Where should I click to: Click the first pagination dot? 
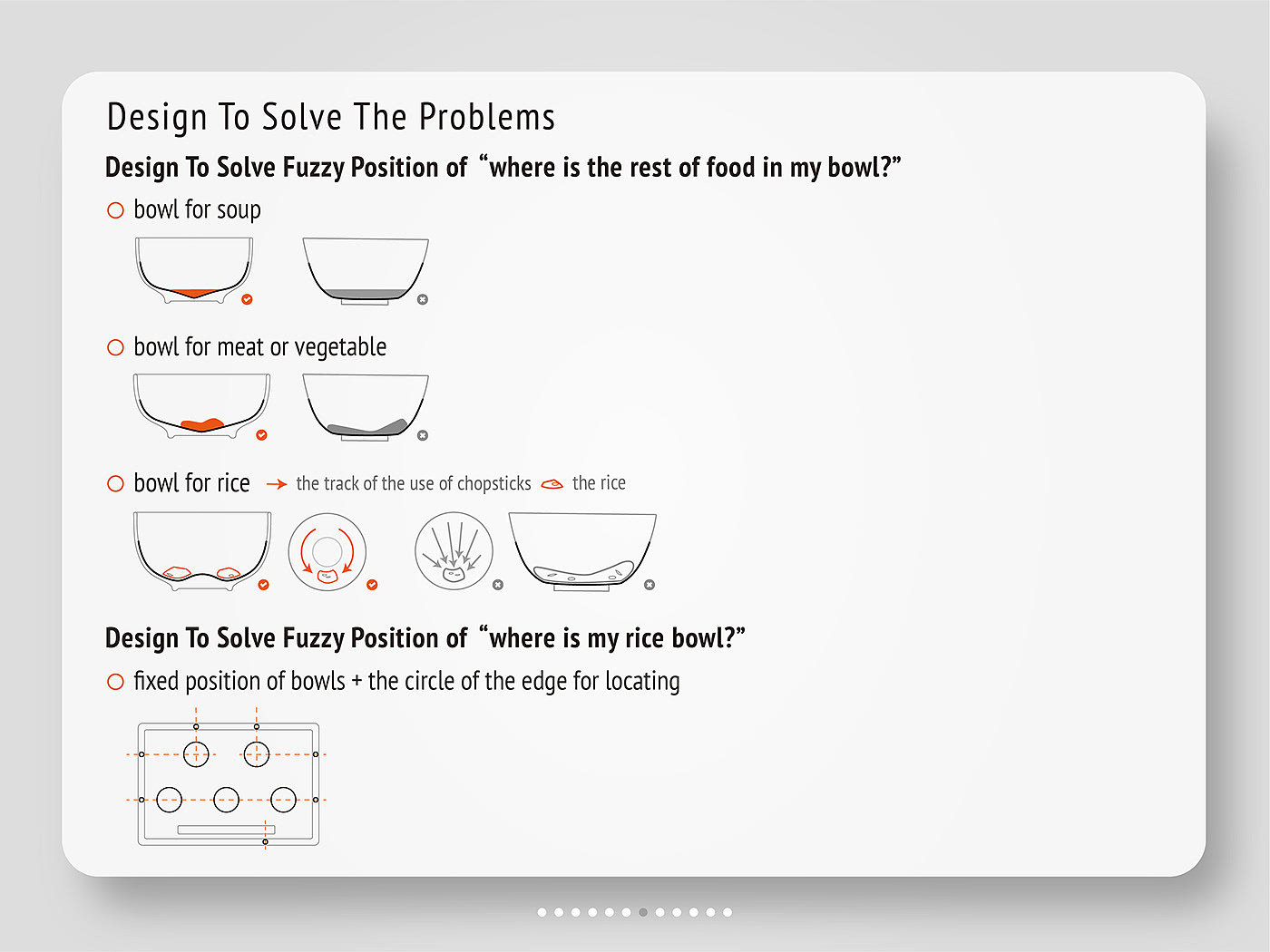[x=542, y=912]
